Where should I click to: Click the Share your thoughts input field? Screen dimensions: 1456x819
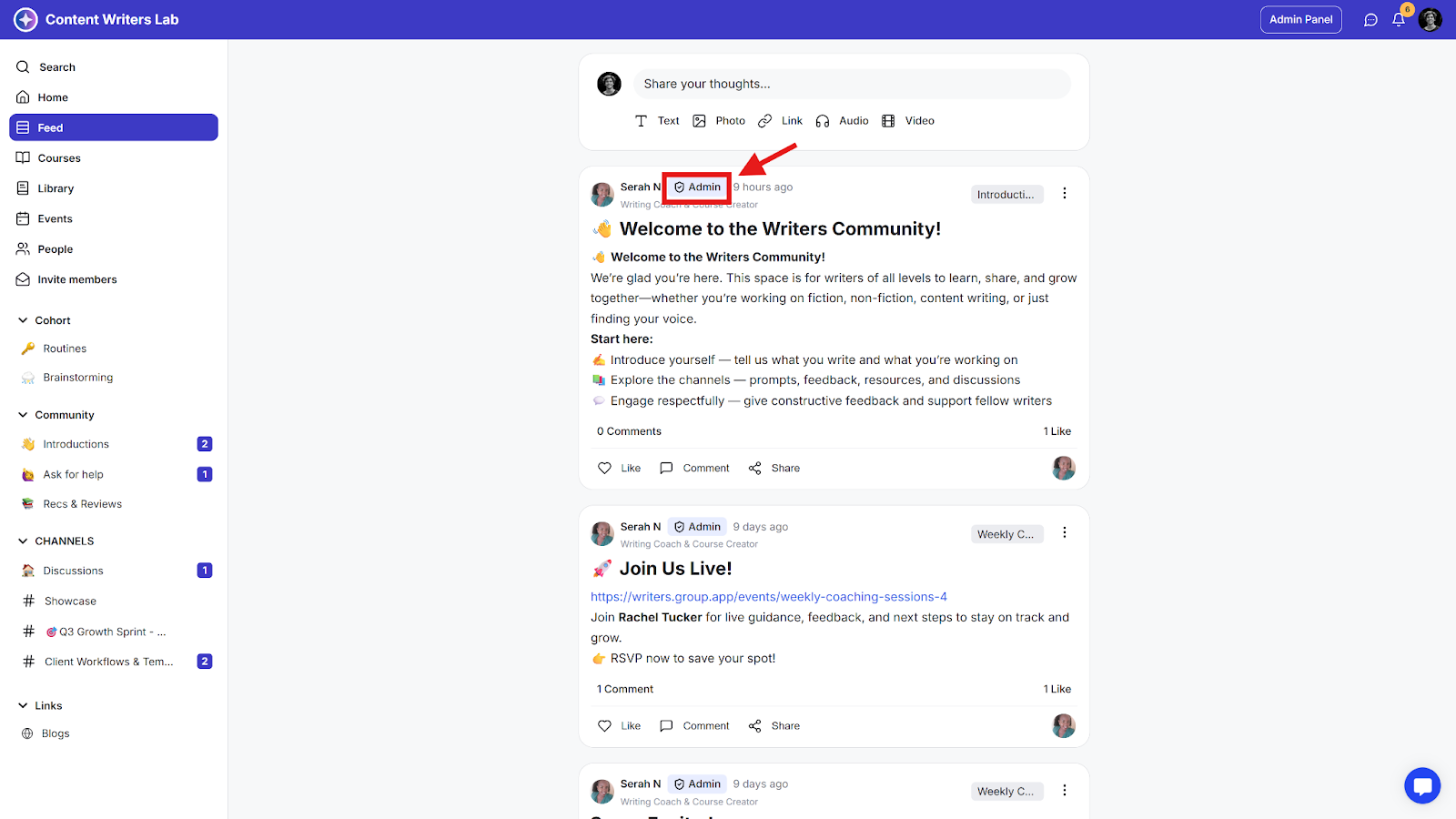click(852, 84)
